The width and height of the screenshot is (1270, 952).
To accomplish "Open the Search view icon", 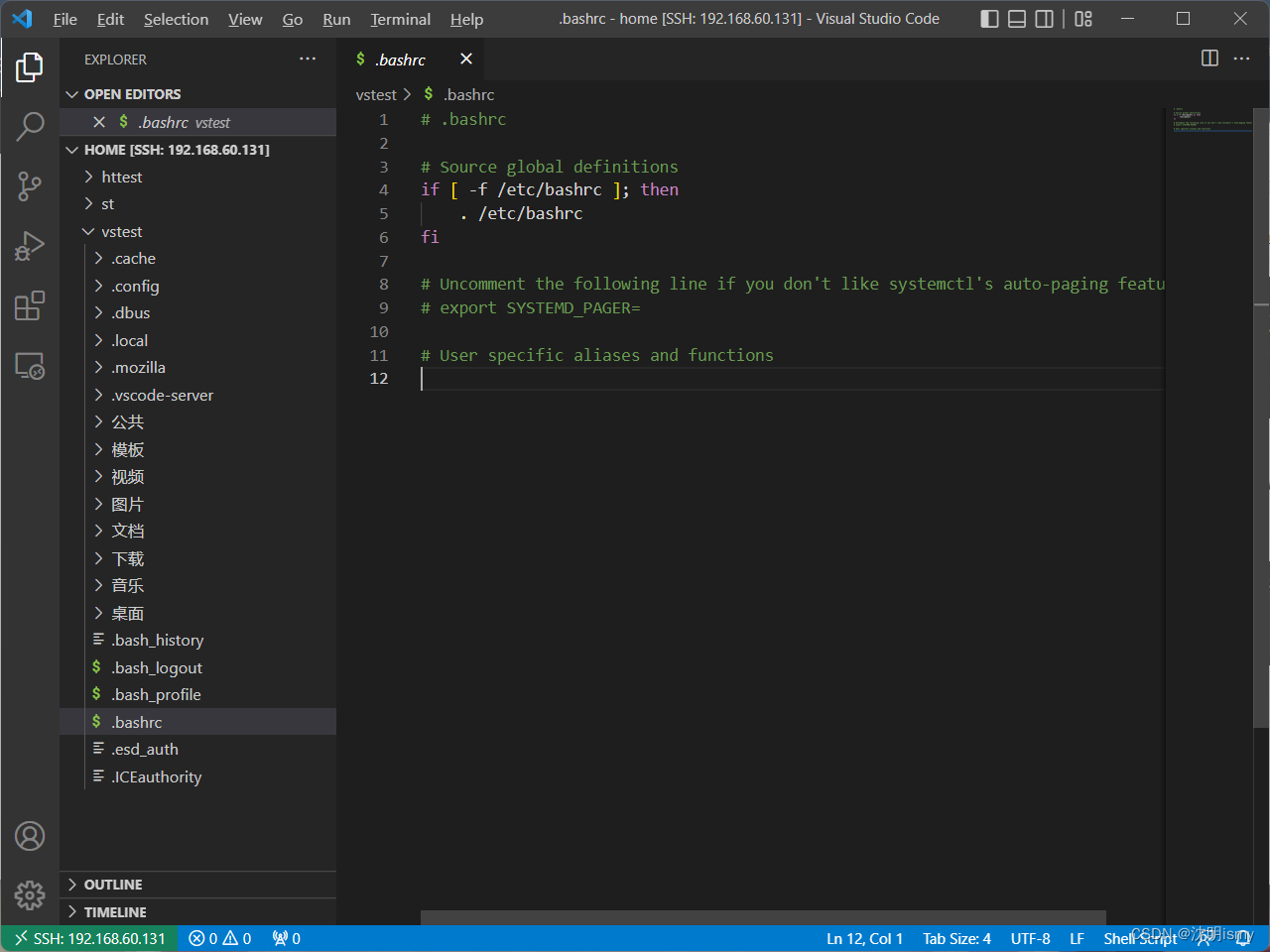I will [x=30, y=126].
